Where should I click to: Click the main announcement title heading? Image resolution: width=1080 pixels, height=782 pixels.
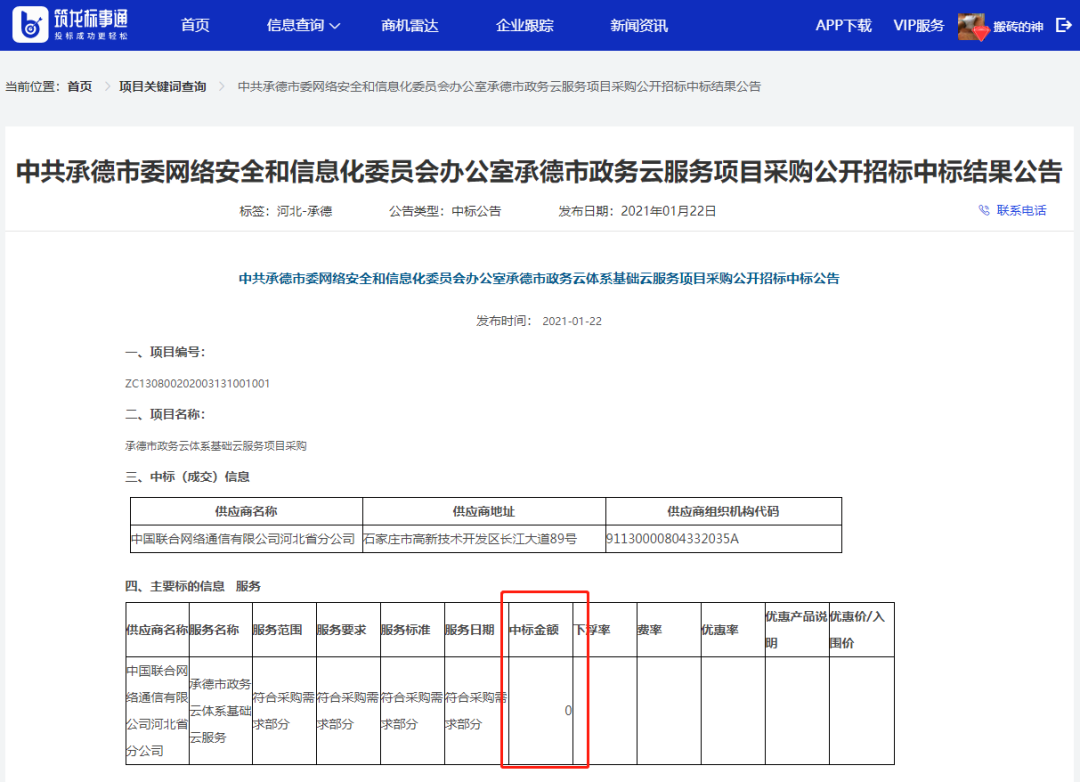click(539, 172)
